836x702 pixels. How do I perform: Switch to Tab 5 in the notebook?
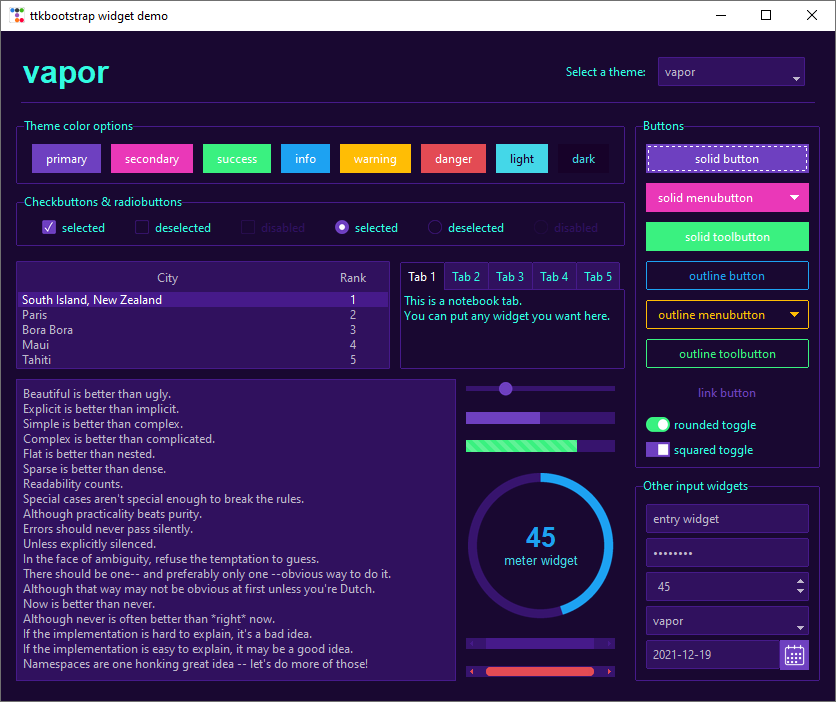pyautogui.click(x=597, y=276)
